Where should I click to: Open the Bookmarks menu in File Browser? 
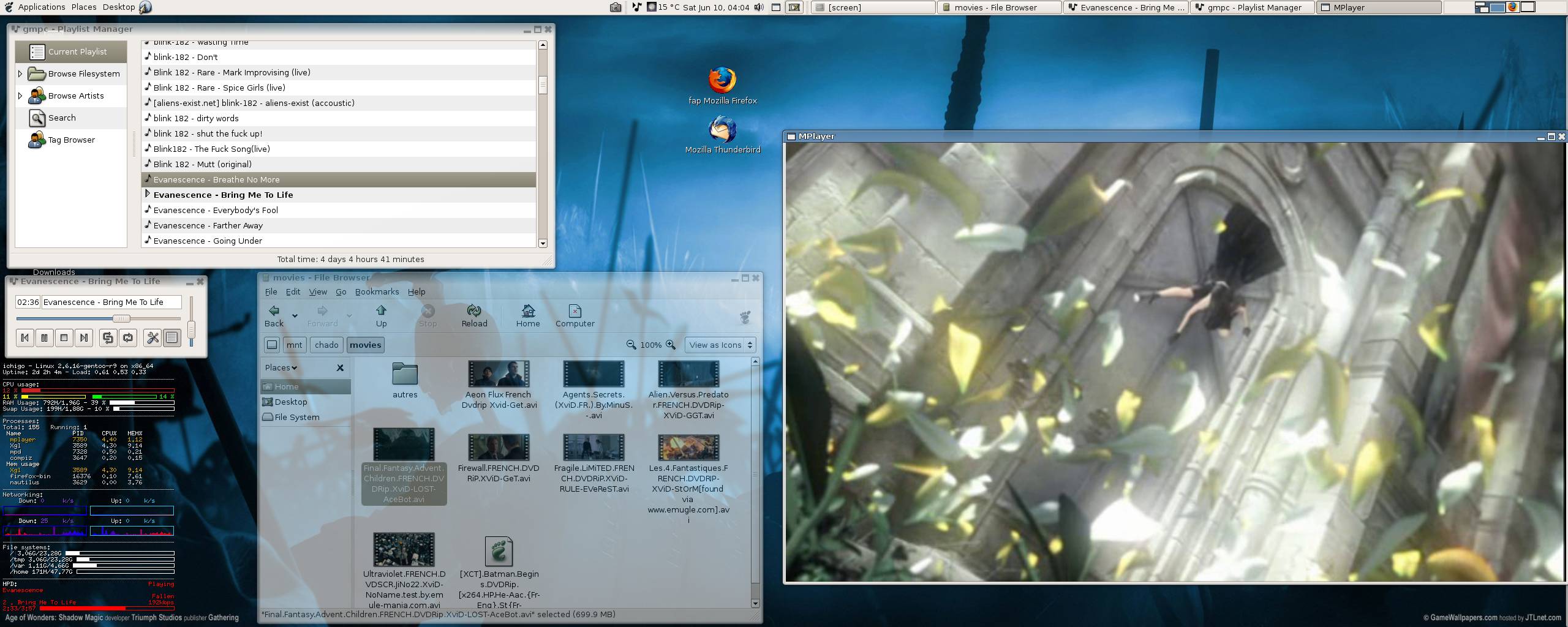point(377,292)
